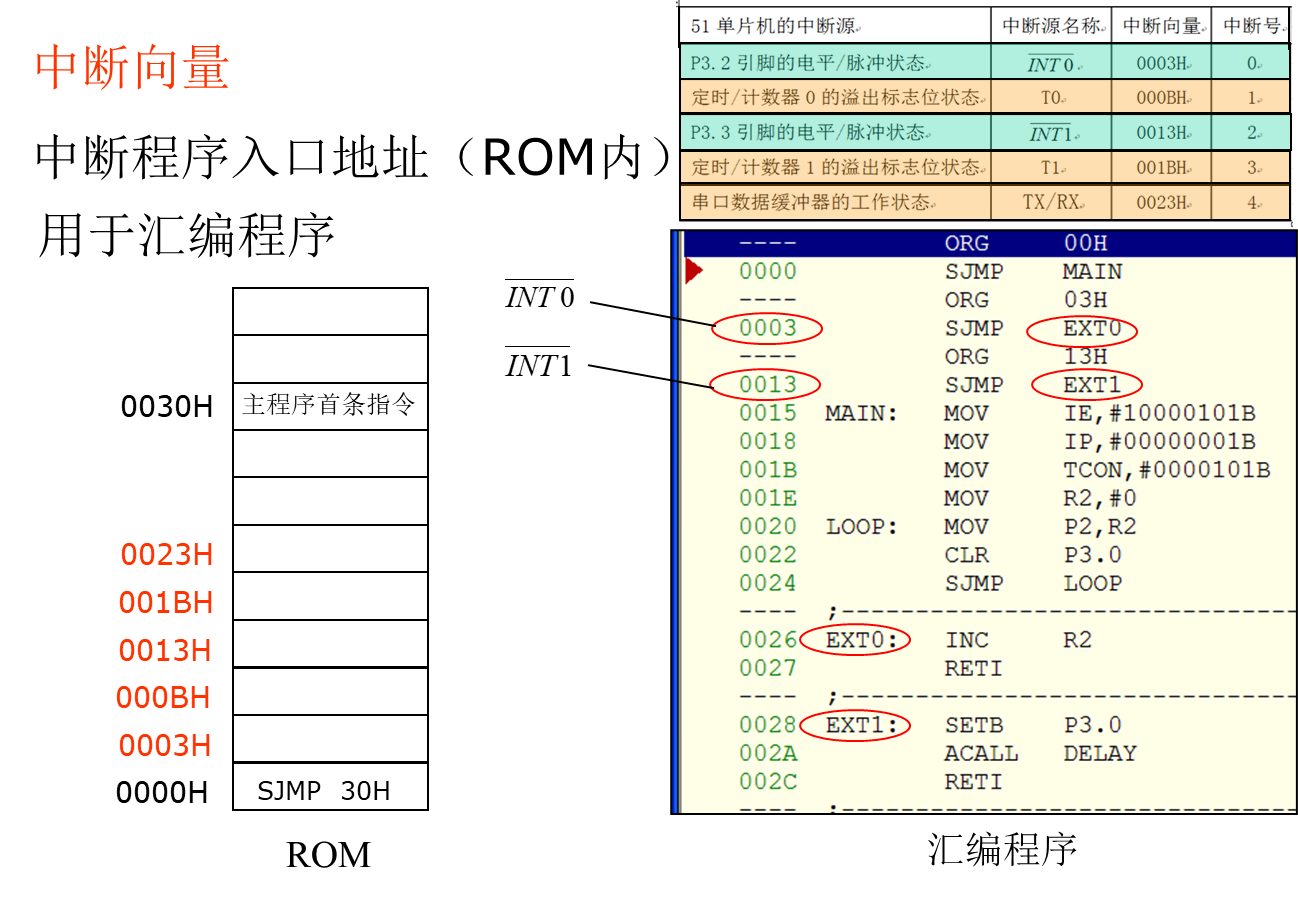Viewport: 1298px width, 899px height.
Task: Click the 001BH vector cell in the table
Action: 1162,167
